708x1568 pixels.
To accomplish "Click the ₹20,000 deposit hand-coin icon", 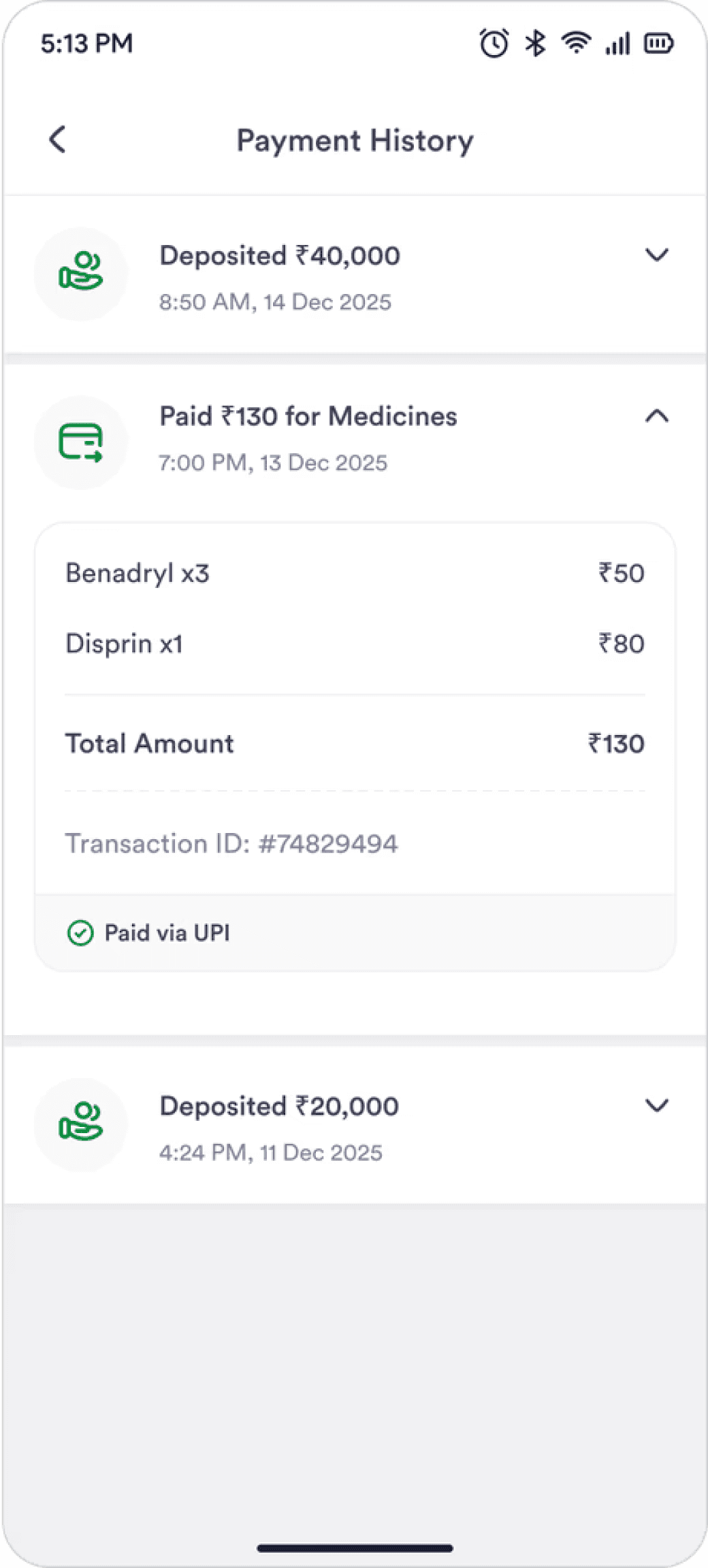I will click(81, 1124).
